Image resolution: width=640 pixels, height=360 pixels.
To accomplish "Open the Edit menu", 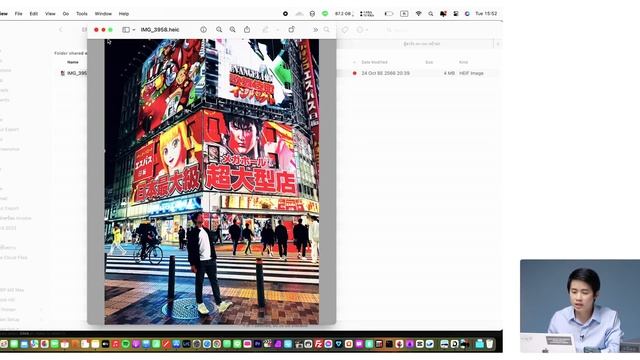I will pos(33,13).
